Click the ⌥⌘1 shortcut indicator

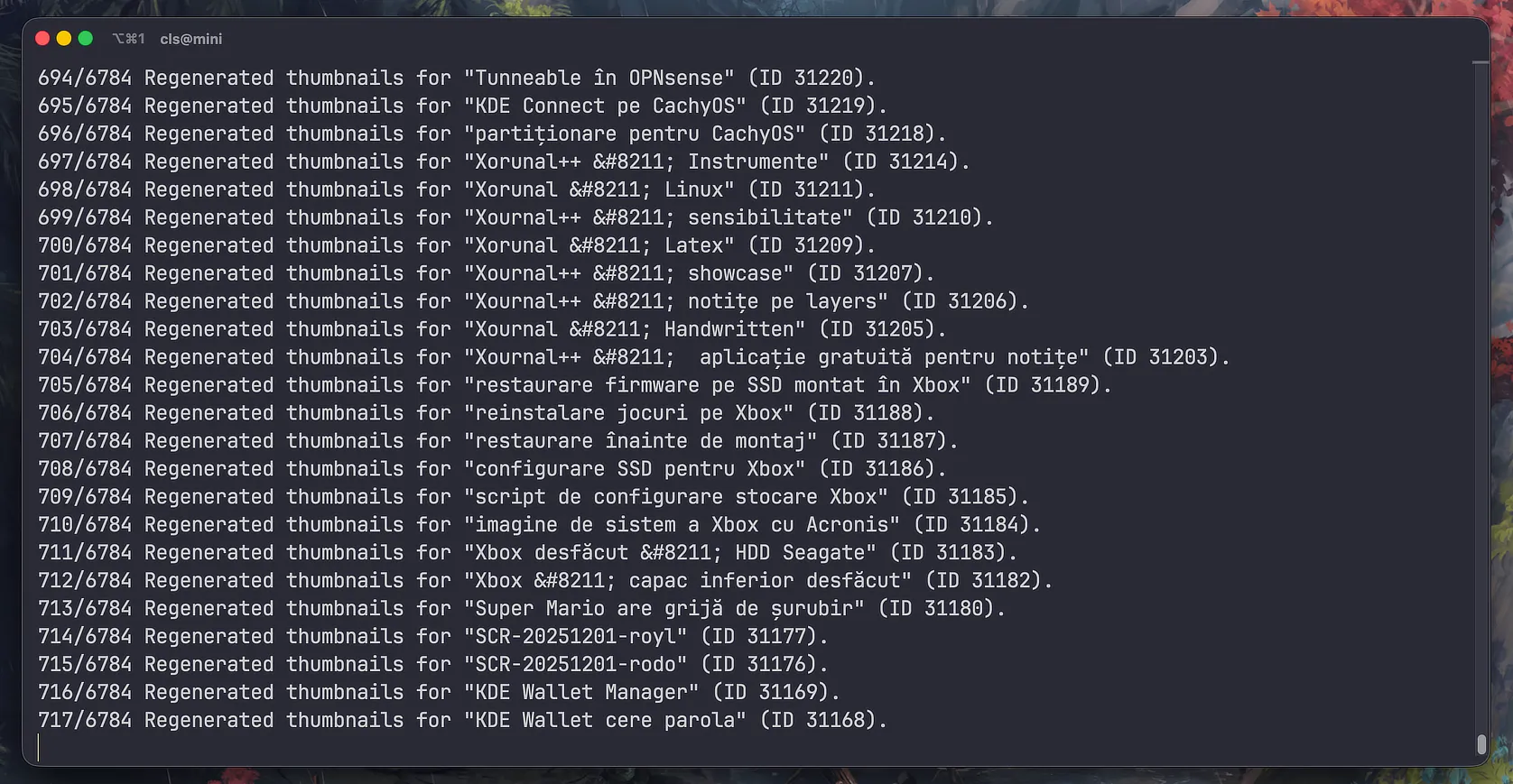[x=128, y=39]
